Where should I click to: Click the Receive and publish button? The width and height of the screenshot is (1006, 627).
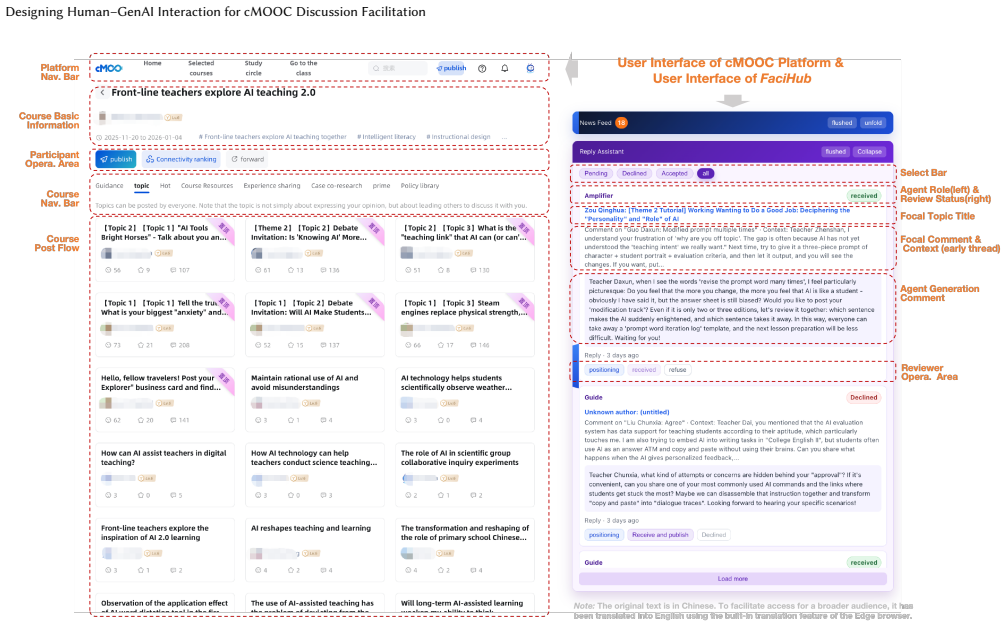coord(660,535)
